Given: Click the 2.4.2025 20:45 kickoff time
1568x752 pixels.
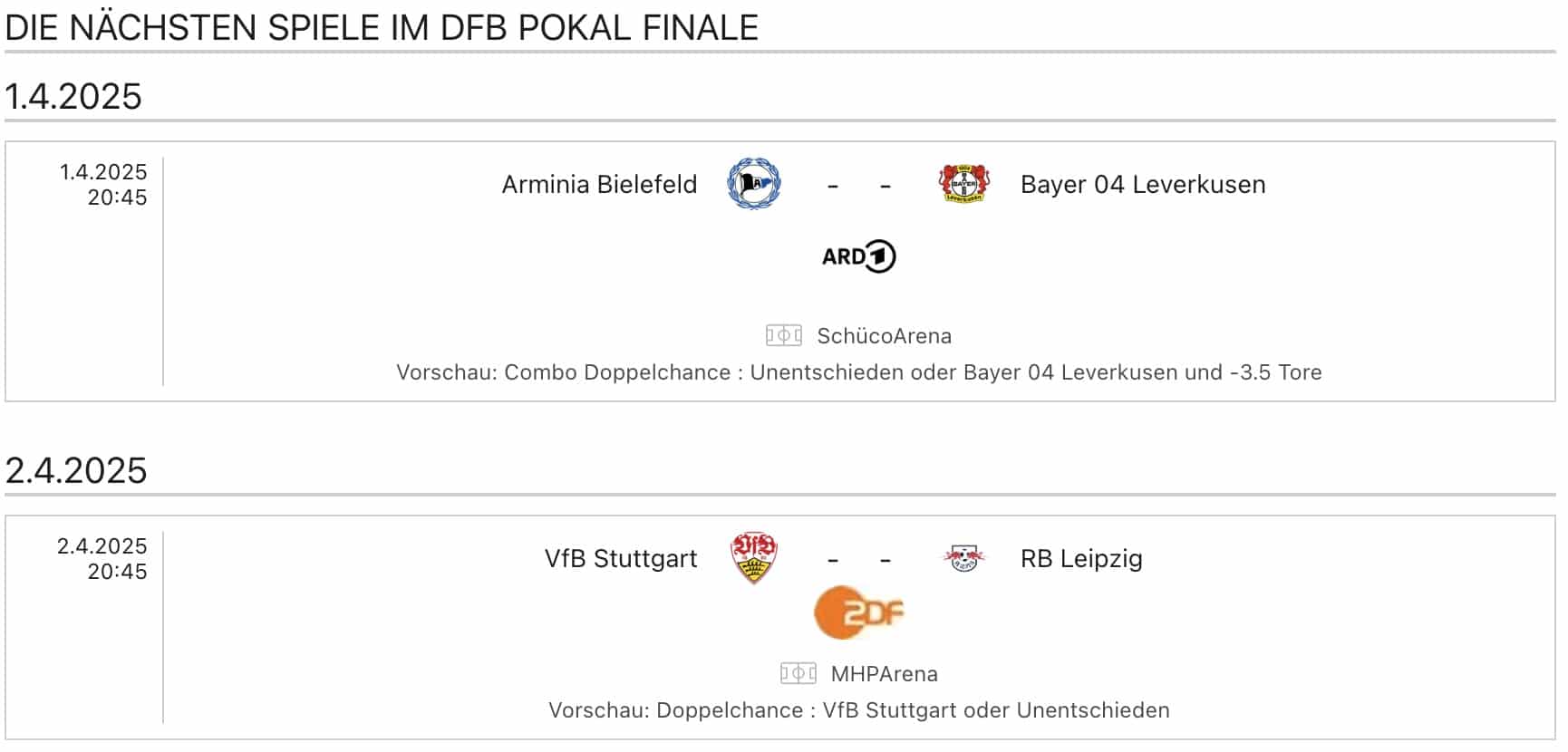Looking at the screenshot, I should pyautogui.click(x=102, y=559).
